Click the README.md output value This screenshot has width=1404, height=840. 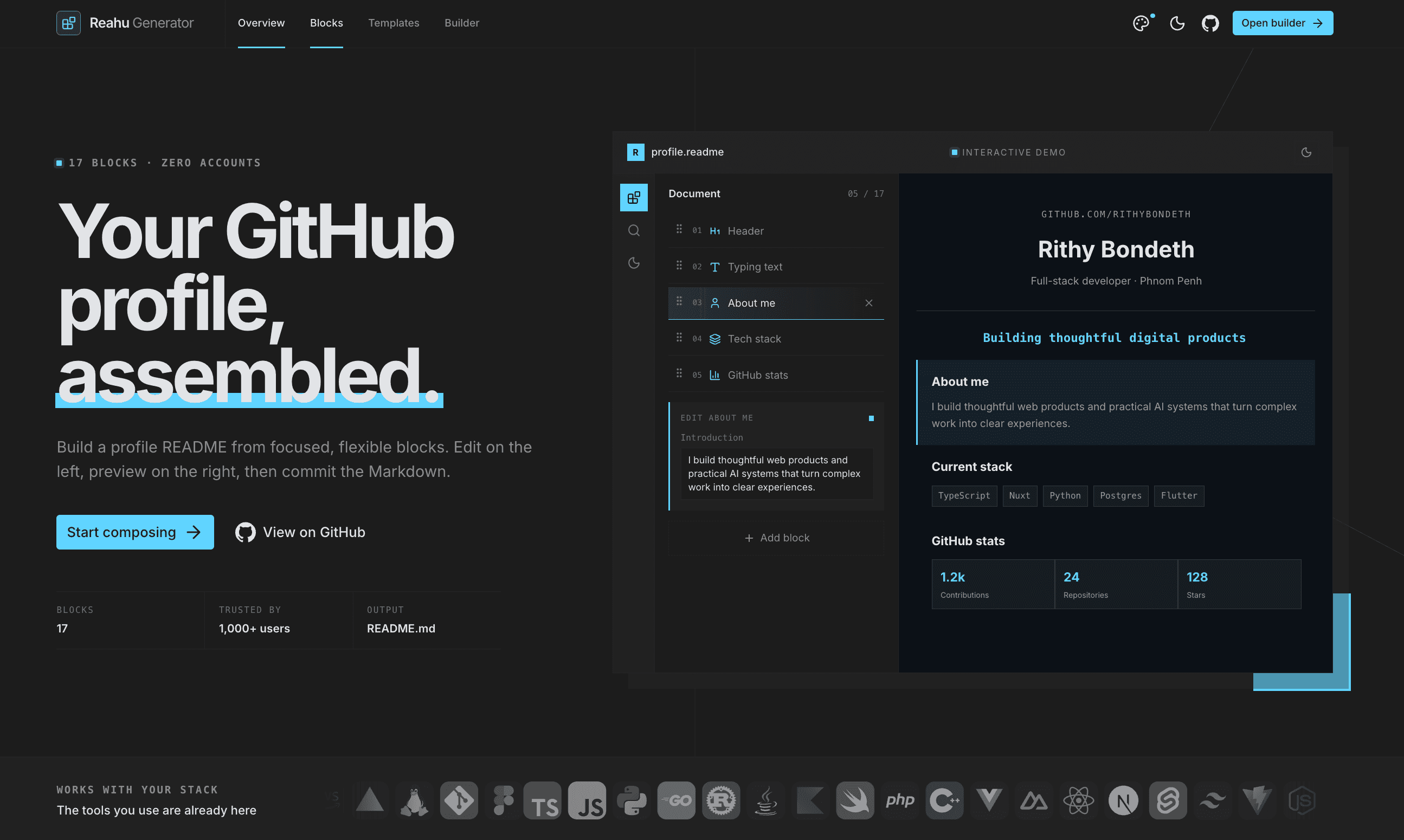point(401,629)
